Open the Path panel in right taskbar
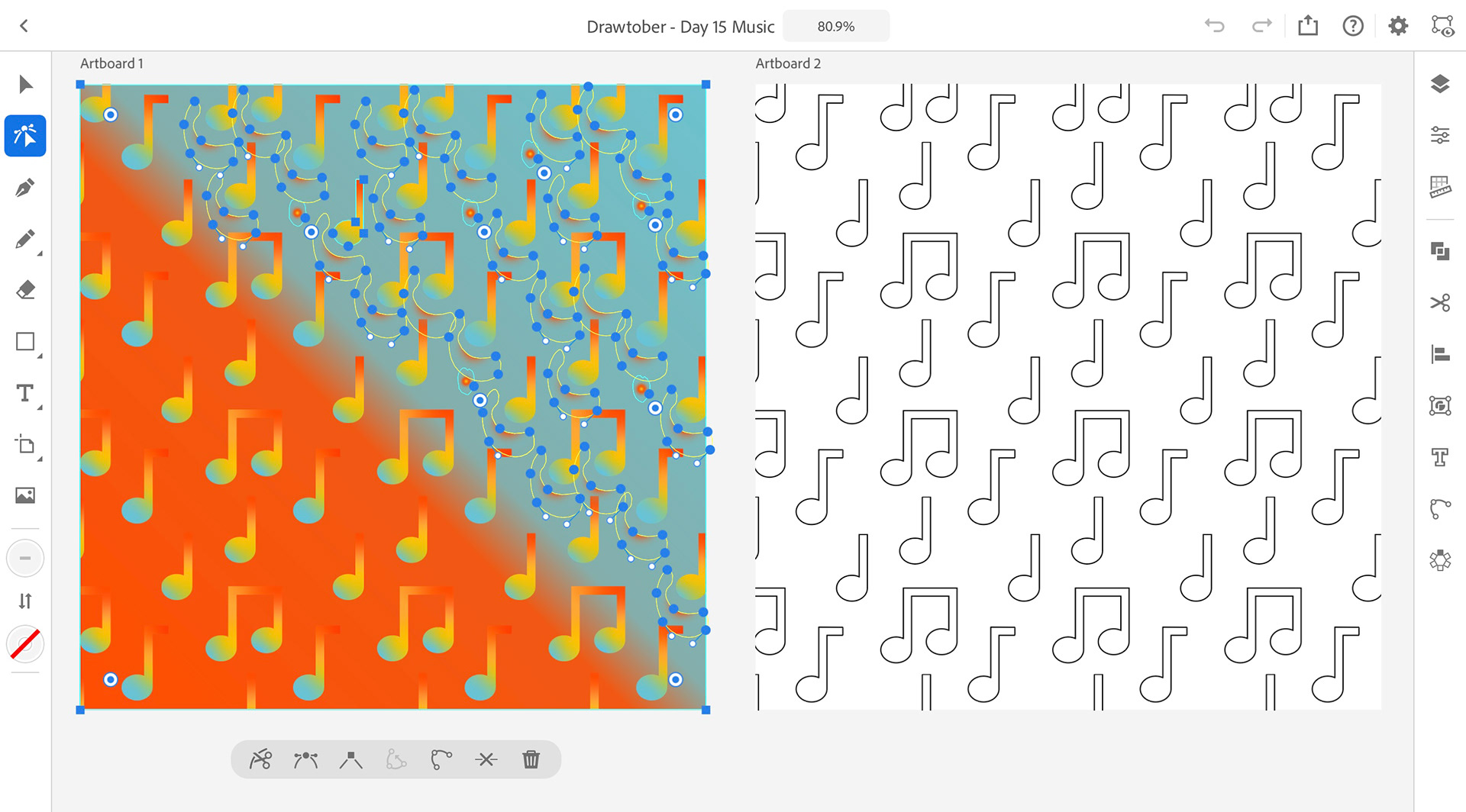This screenshot has width=1466, height=812. [x=1440, y=509]
